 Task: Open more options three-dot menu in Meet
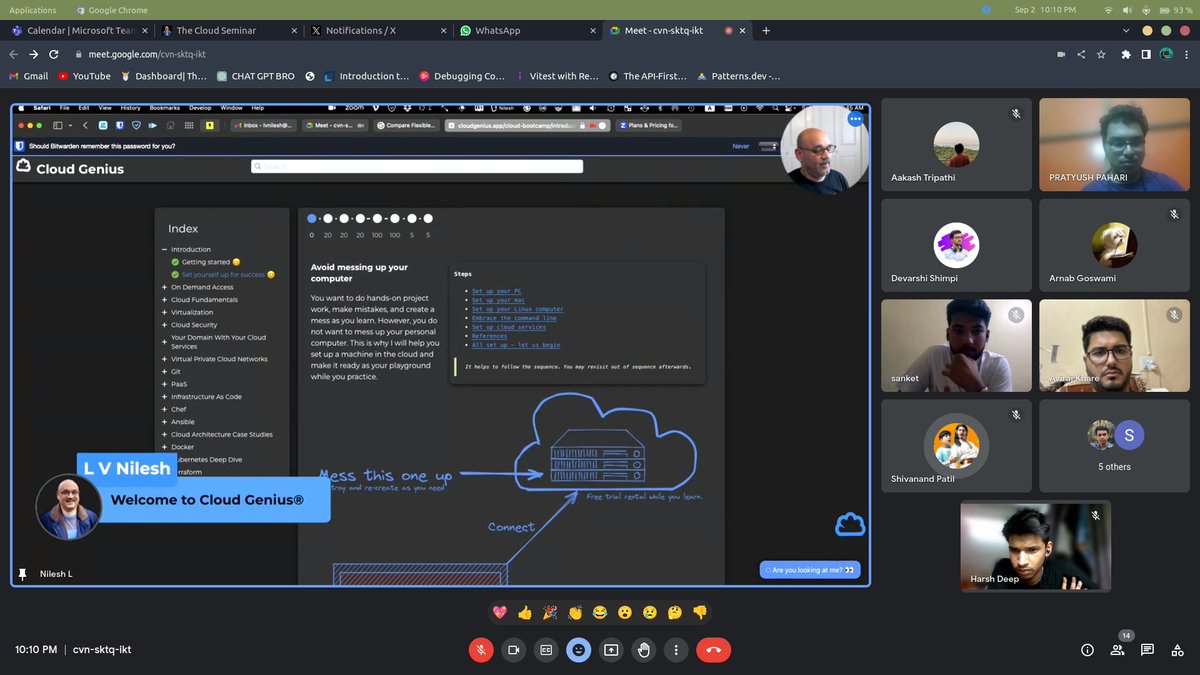pos(676,649)
